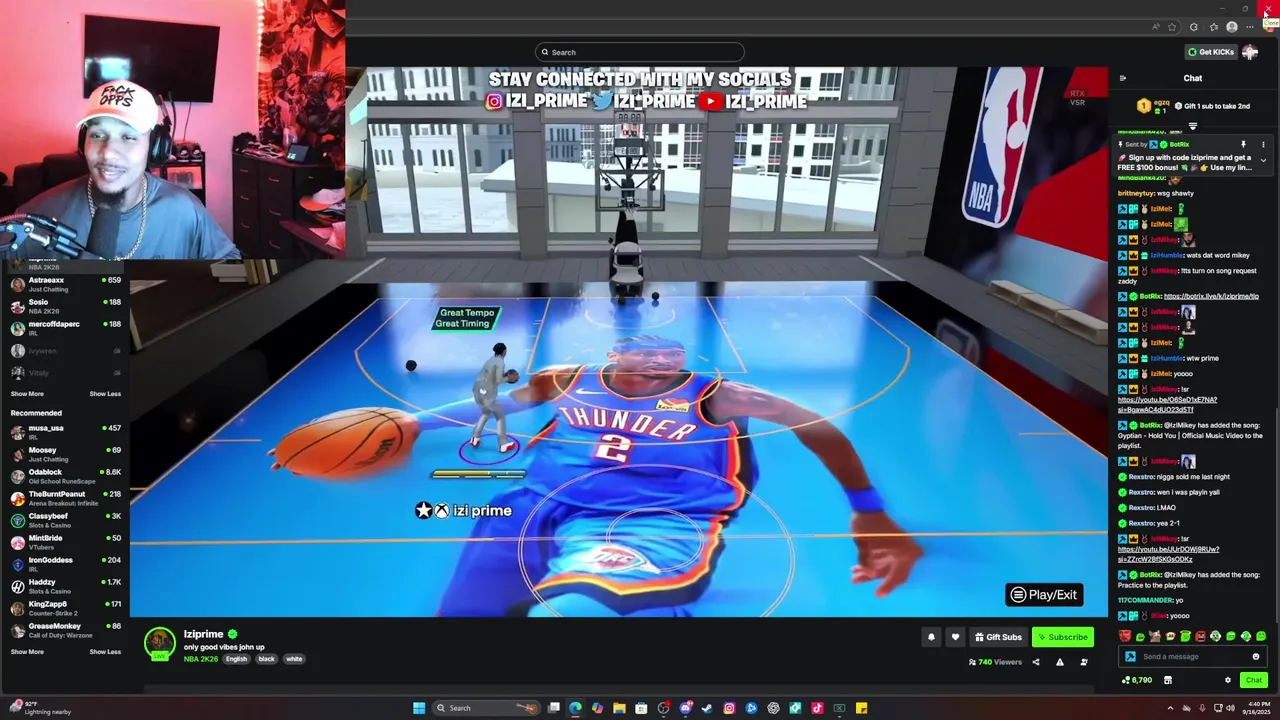Open Classybeef recommended channel
Image resolution: width=1280 pixels, height=720 pixels.
coord(65,520)
